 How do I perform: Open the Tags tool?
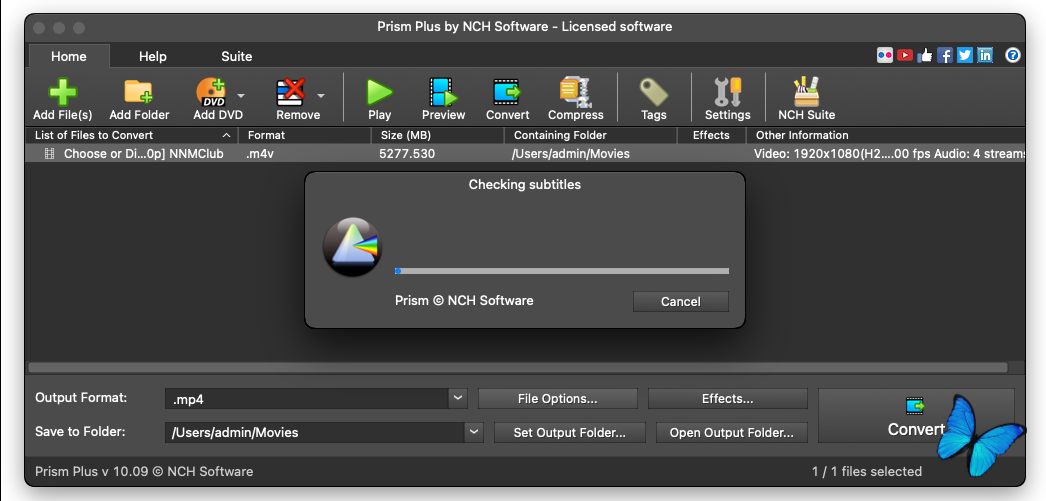click(653, 93)
